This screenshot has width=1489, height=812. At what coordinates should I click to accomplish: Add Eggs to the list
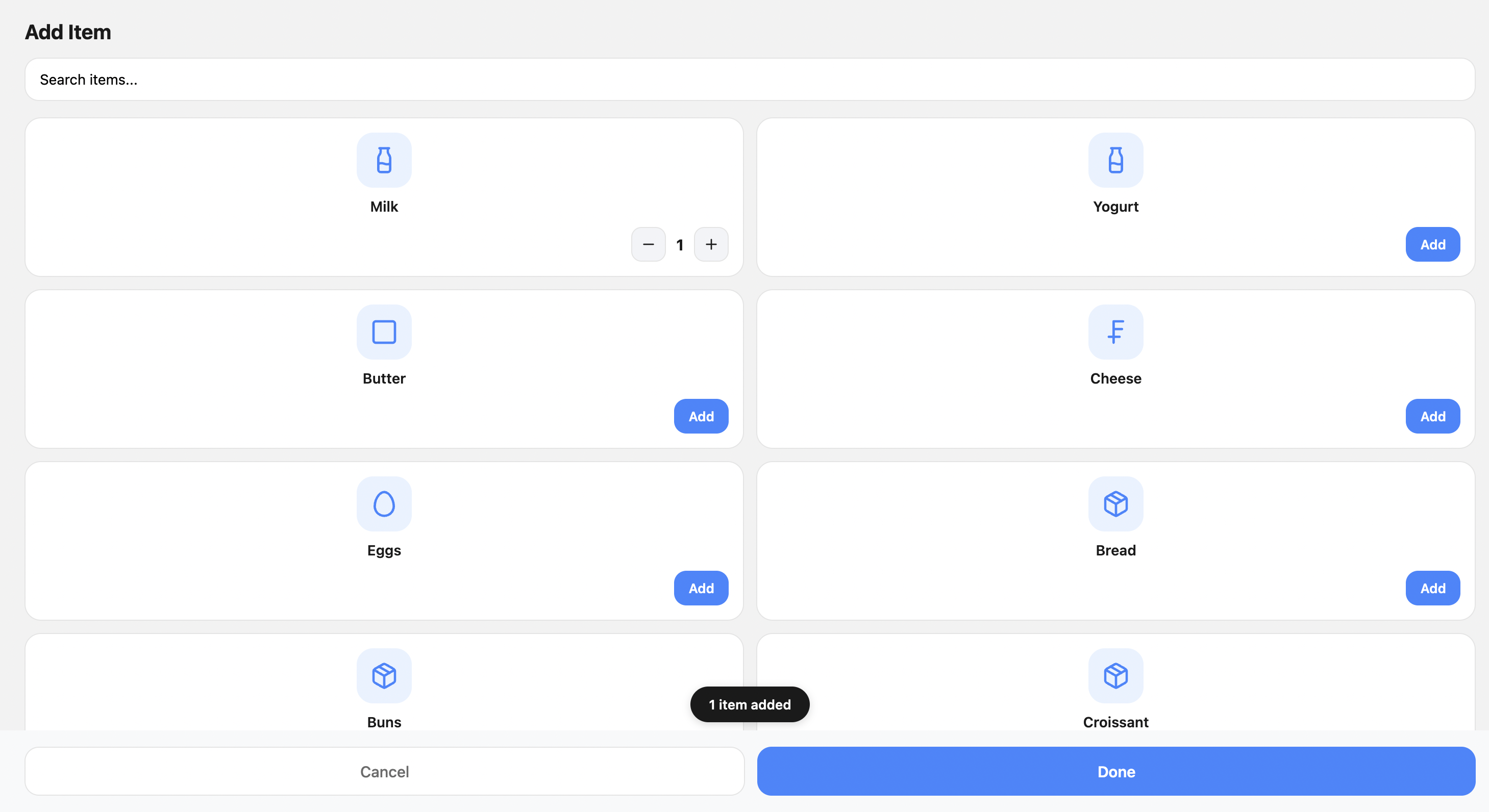pyautogui.click(x=701, y=588)
